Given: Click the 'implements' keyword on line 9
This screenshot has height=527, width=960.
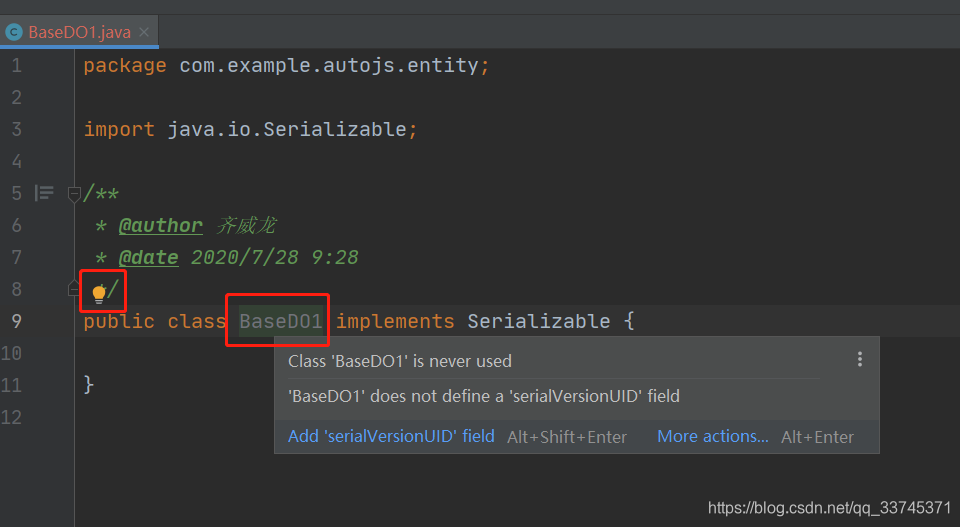Looking at the screenshot, I should pos(395,321).
